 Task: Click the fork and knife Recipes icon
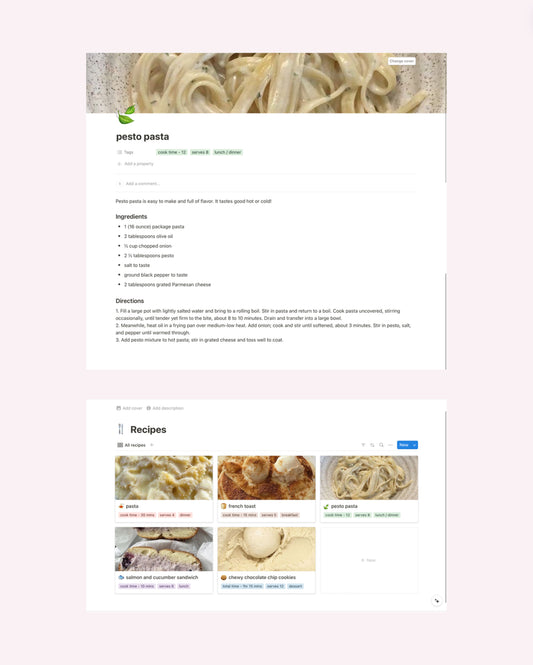121,429
